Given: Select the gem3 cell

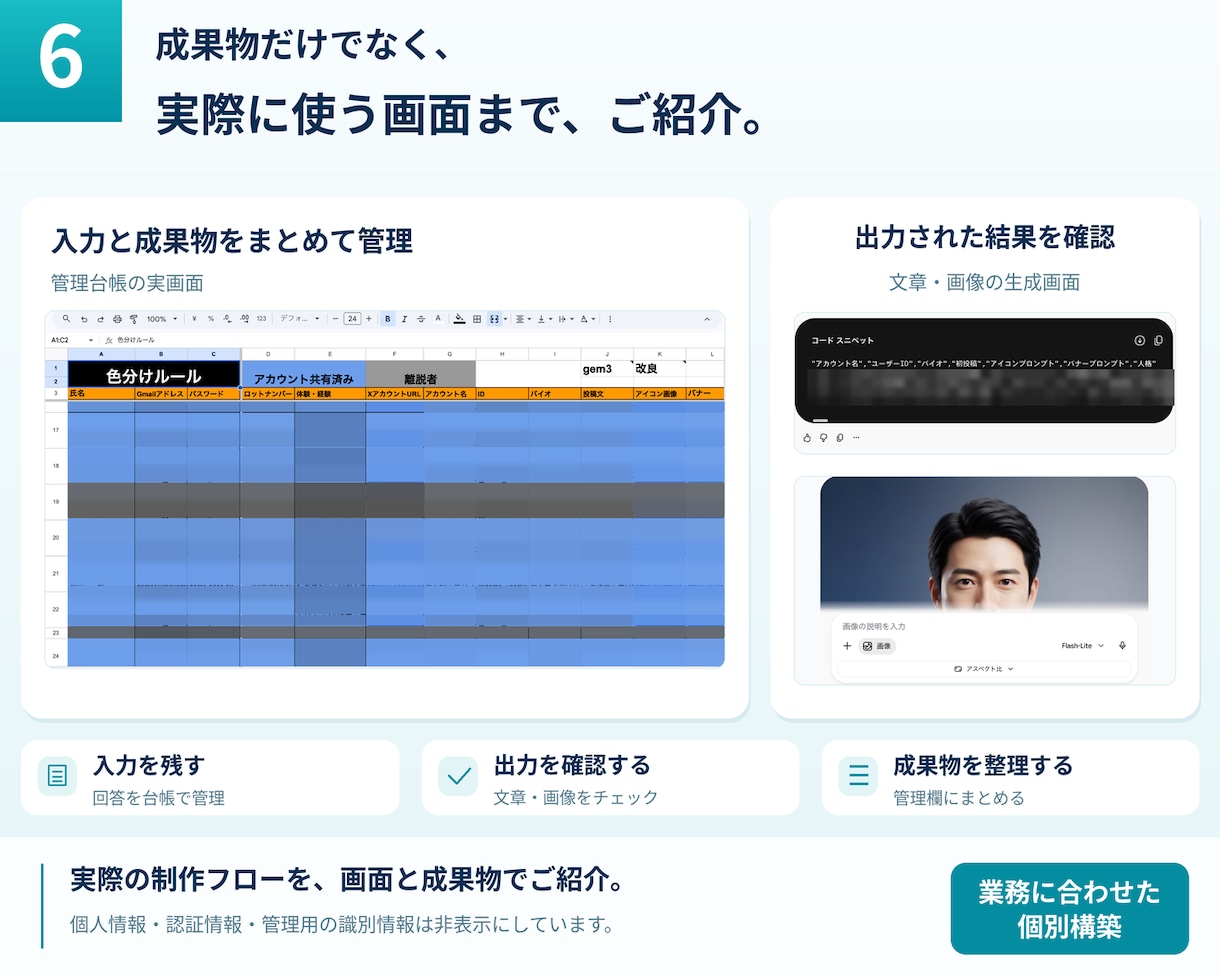Looking at the screenshot, I should 606,368.
